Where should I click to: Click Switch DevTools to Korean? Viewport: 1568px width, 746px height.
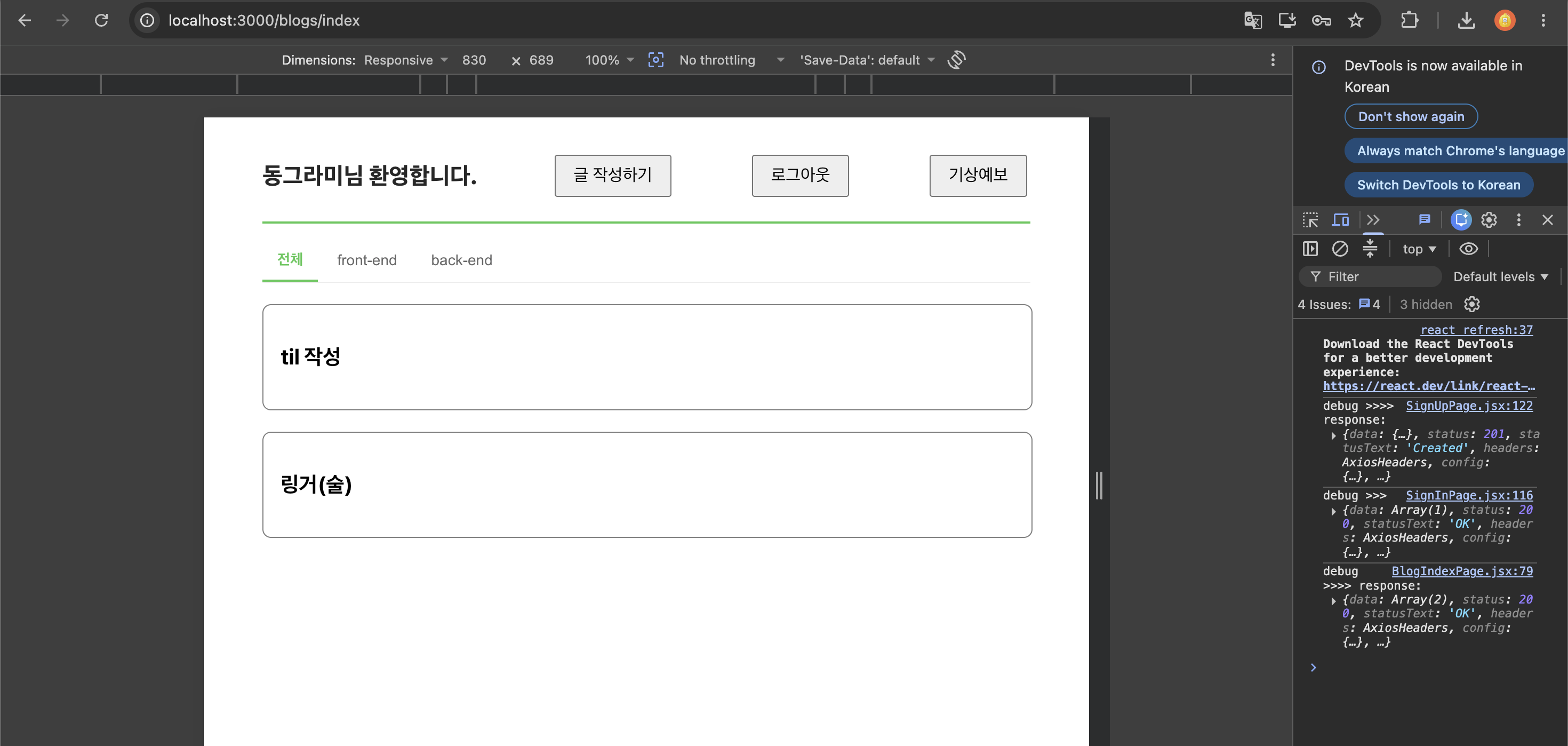[1438, 185]
